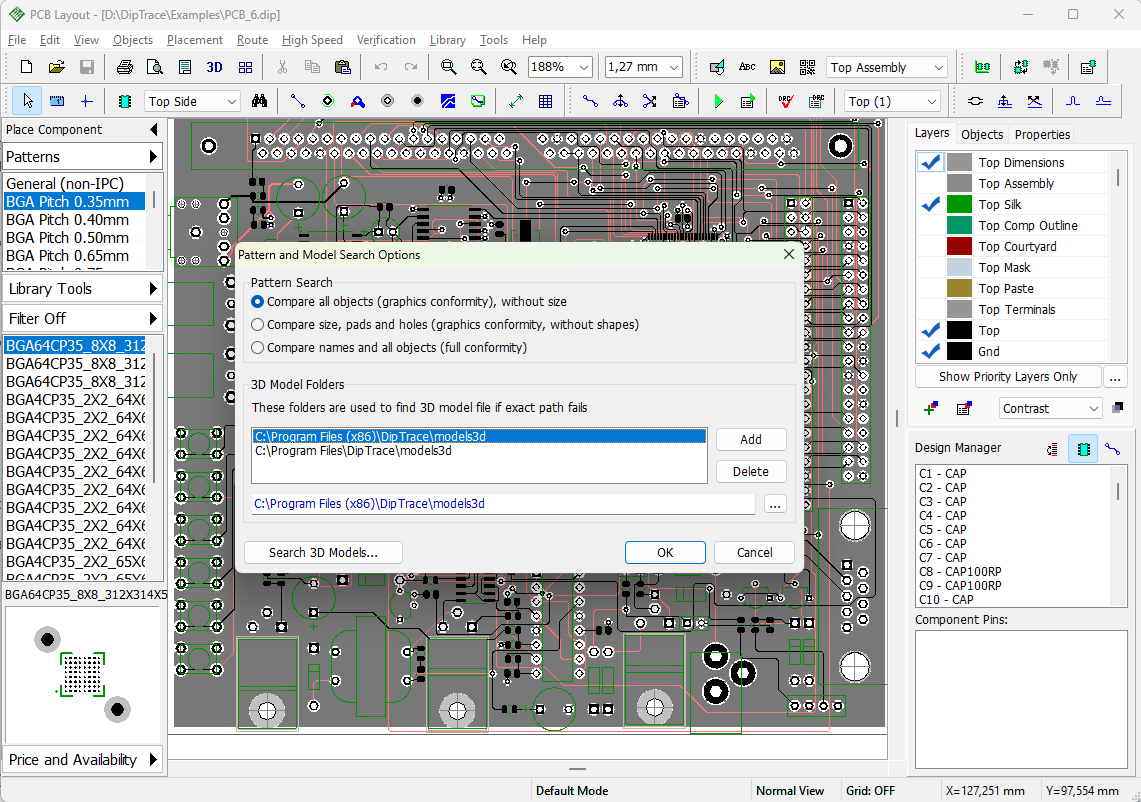
Task: Click the Place Picture icon
Action: (x=777, y=67)
